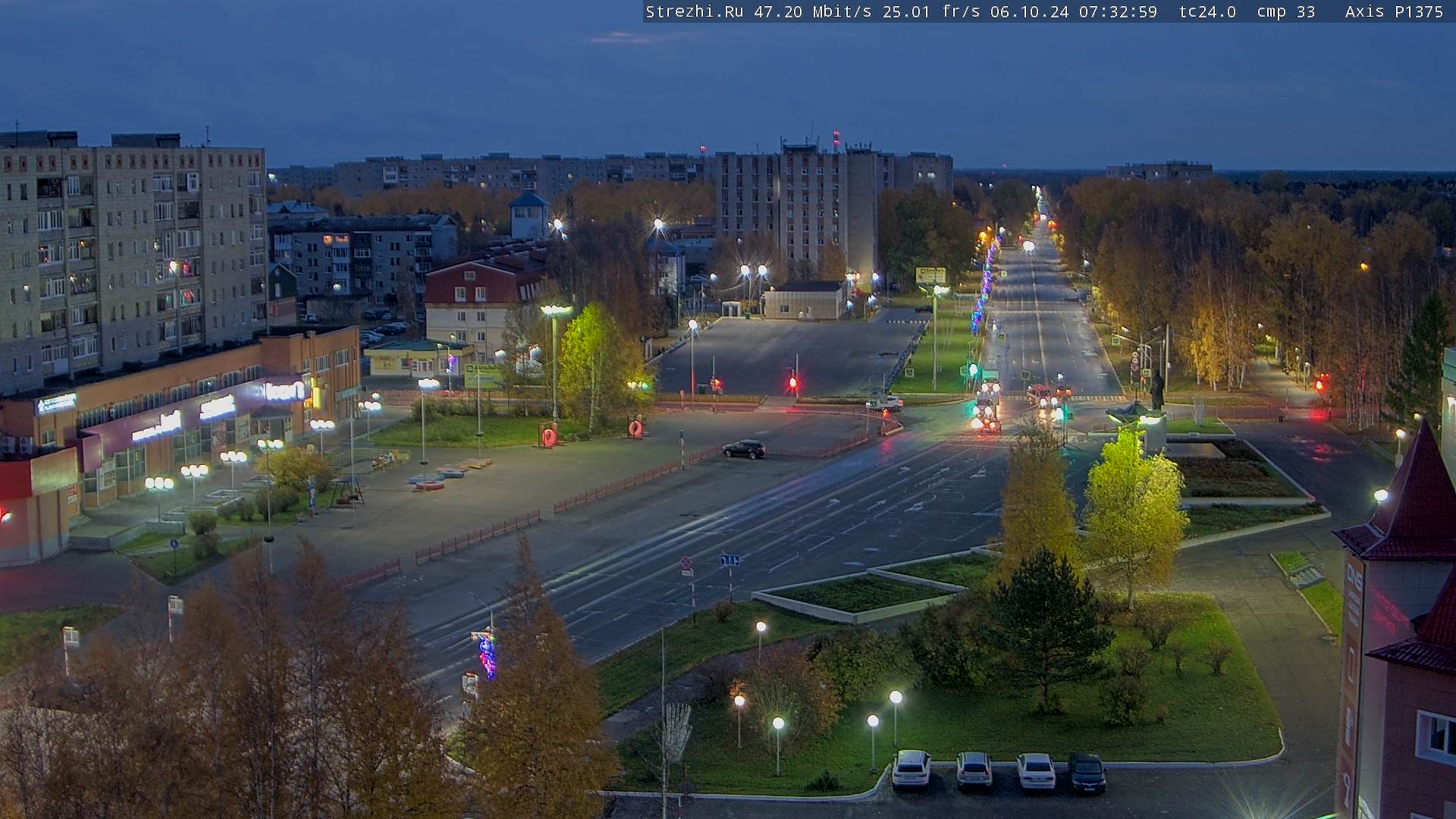
Task: Select the Axis P1375 camera model text
Action: (1394, 11)
